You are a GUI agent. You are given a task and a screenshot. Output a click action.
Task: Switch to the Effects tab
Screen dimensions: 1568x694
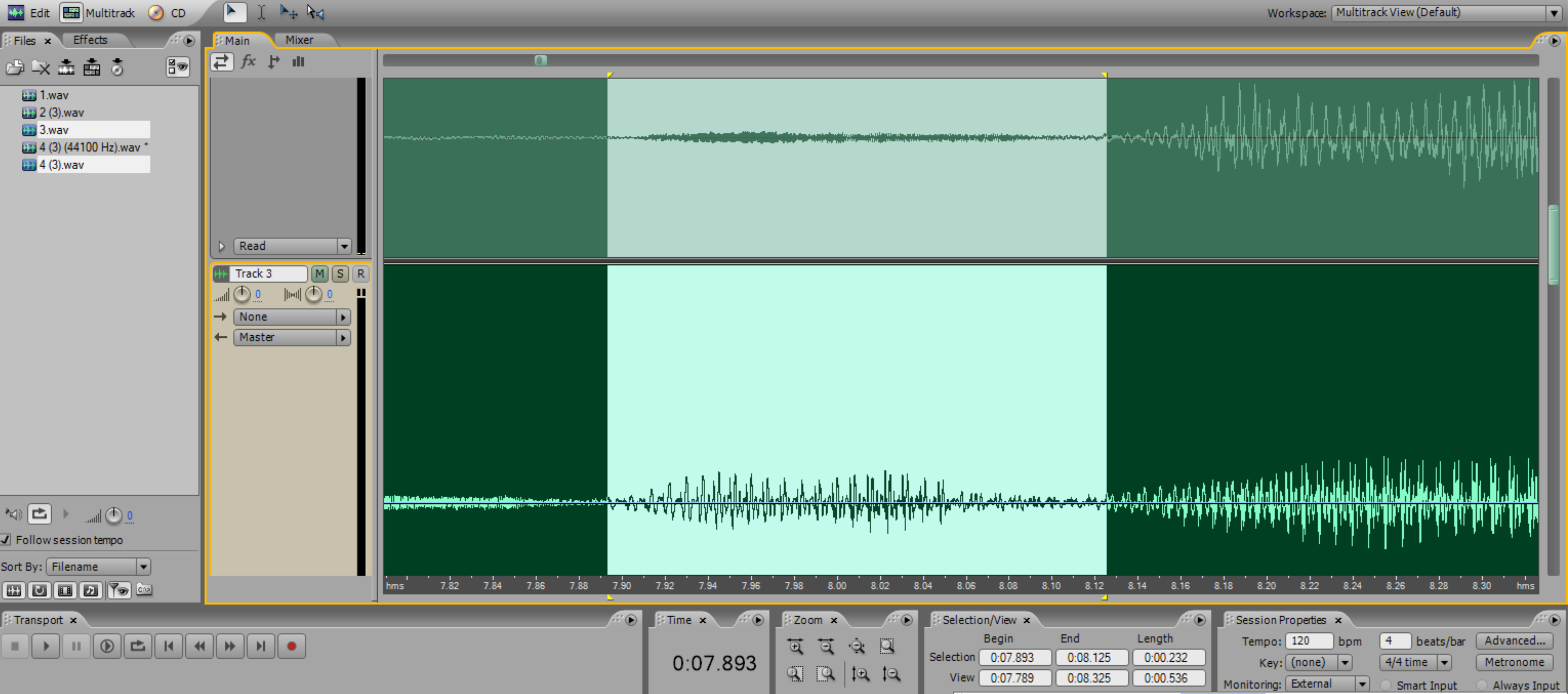pos(90,40)
